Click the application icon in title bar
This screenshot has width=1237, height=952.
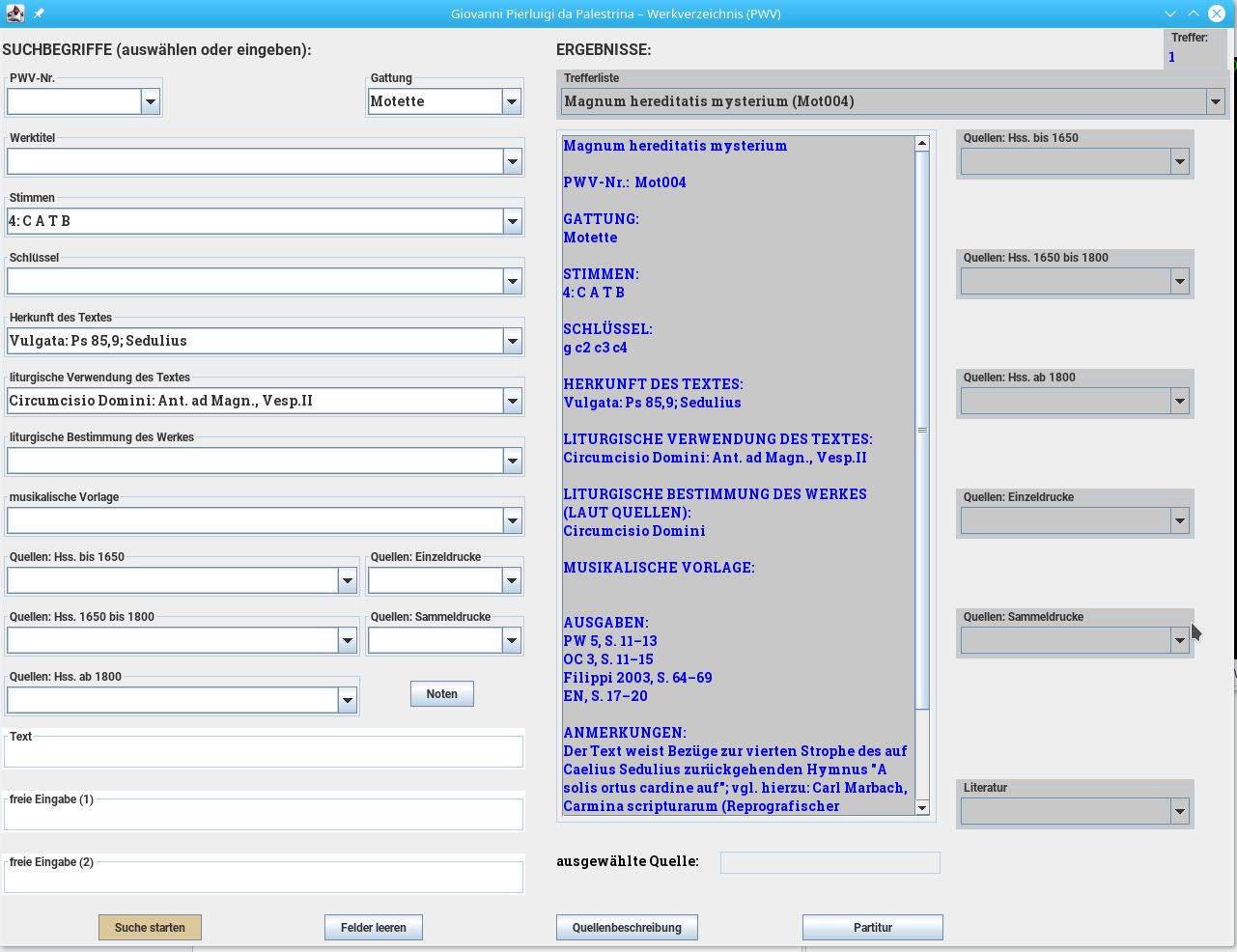[14, 14]
